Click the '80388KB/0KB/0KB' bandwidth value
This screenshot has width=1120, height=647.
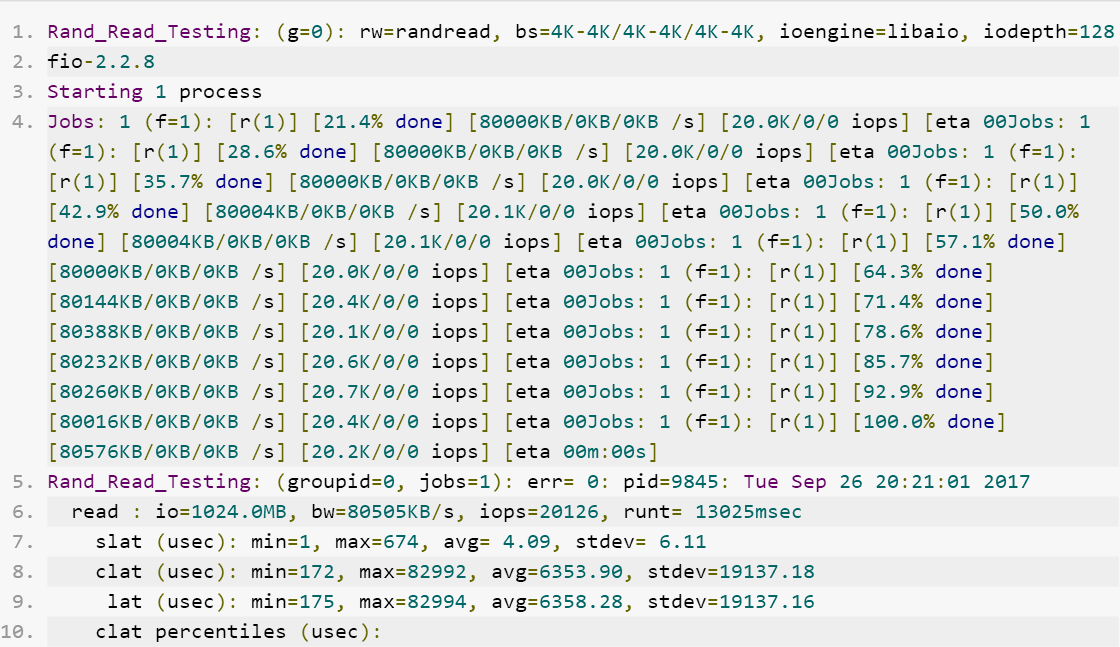[149, 332]
